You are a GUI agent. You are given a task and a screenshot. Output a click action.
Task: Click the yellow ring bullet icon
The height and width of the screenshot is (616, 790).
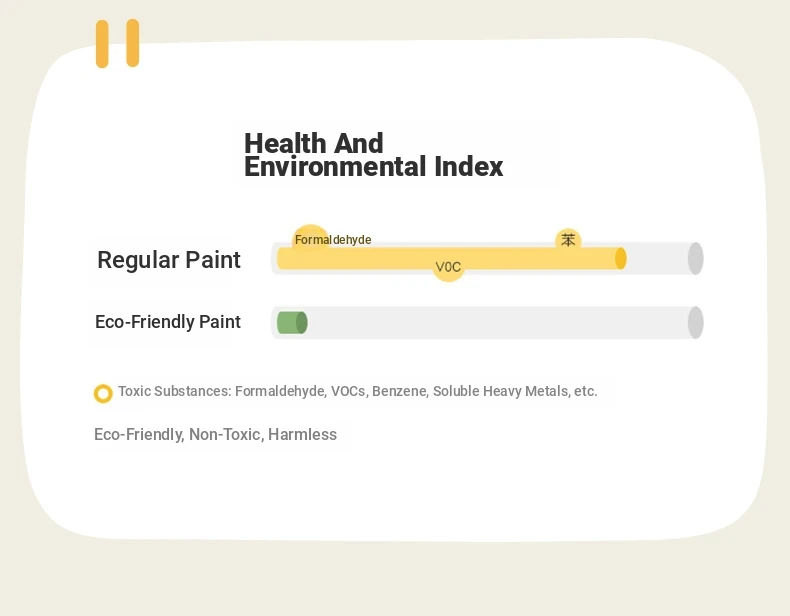pyautogui.click(x=103, y=393)
